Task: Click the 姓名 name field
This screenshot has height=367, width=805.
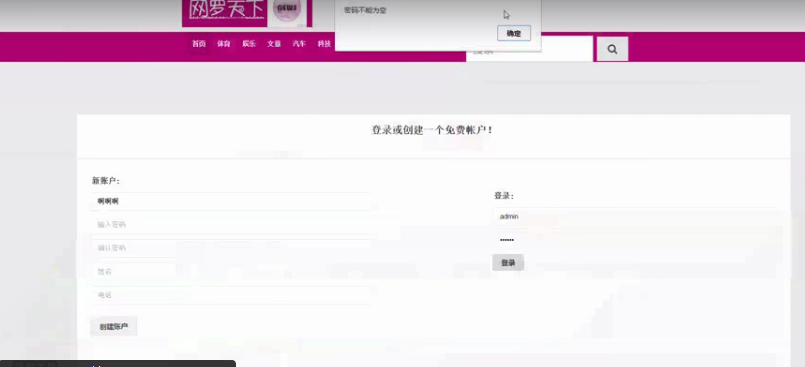Action: 231,272
